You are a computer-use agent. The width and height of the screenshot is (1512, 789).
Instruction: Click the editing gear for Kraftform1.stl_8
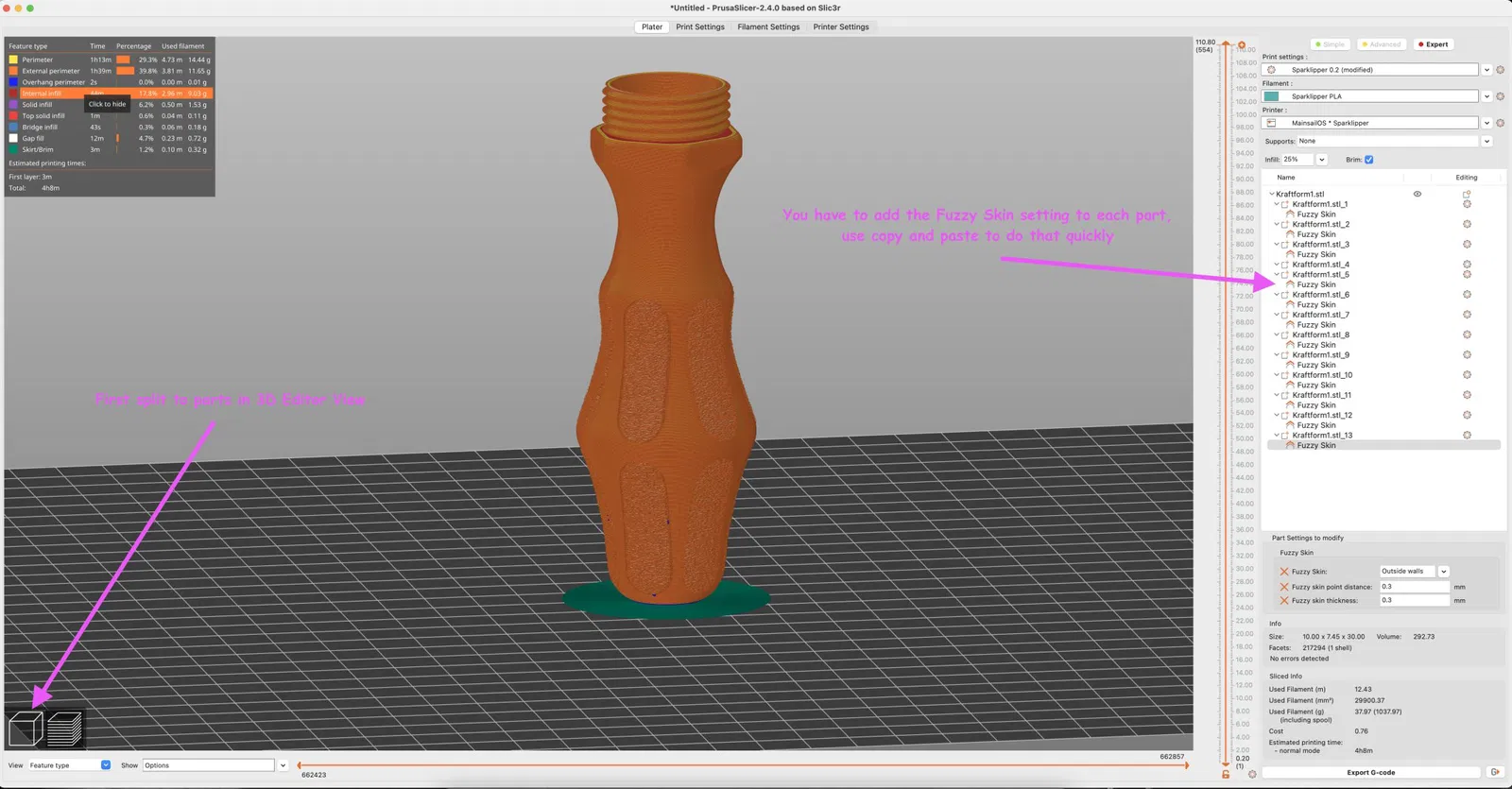pos(1467,334)
